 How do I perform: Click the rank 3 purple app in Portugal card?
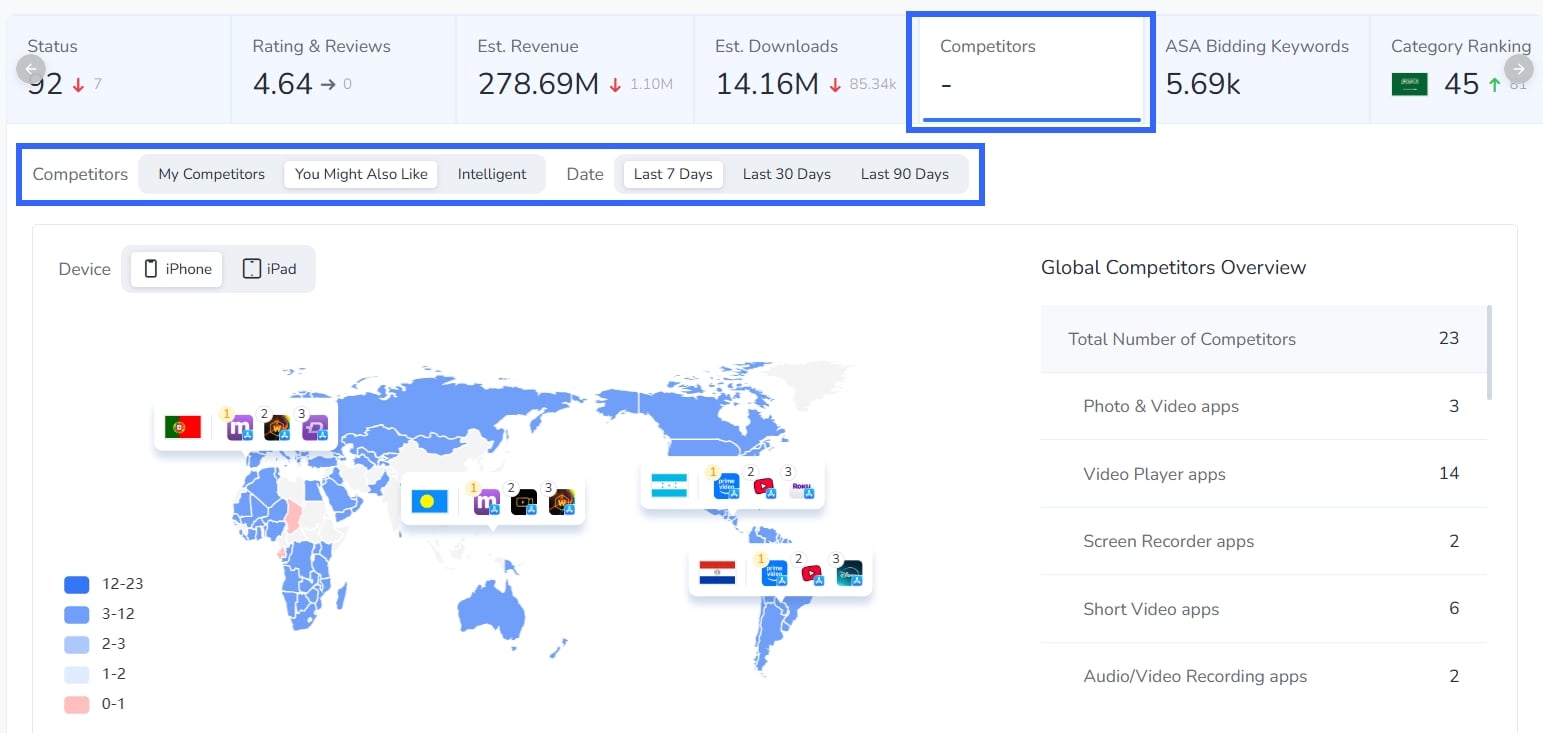315,428
